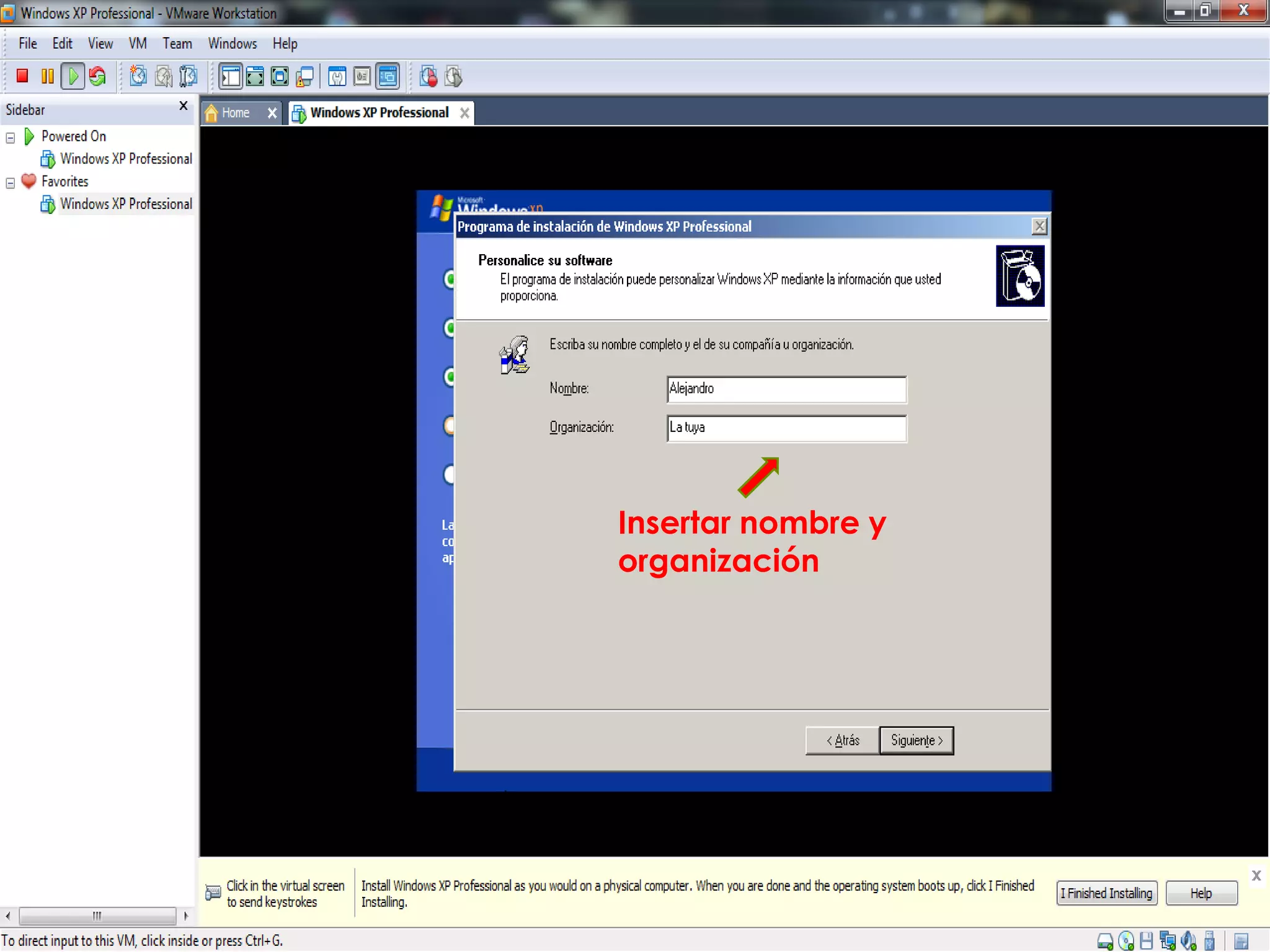Click the message log icon in status bar
Screen dimensions: 1270x952
(1241, 941)
